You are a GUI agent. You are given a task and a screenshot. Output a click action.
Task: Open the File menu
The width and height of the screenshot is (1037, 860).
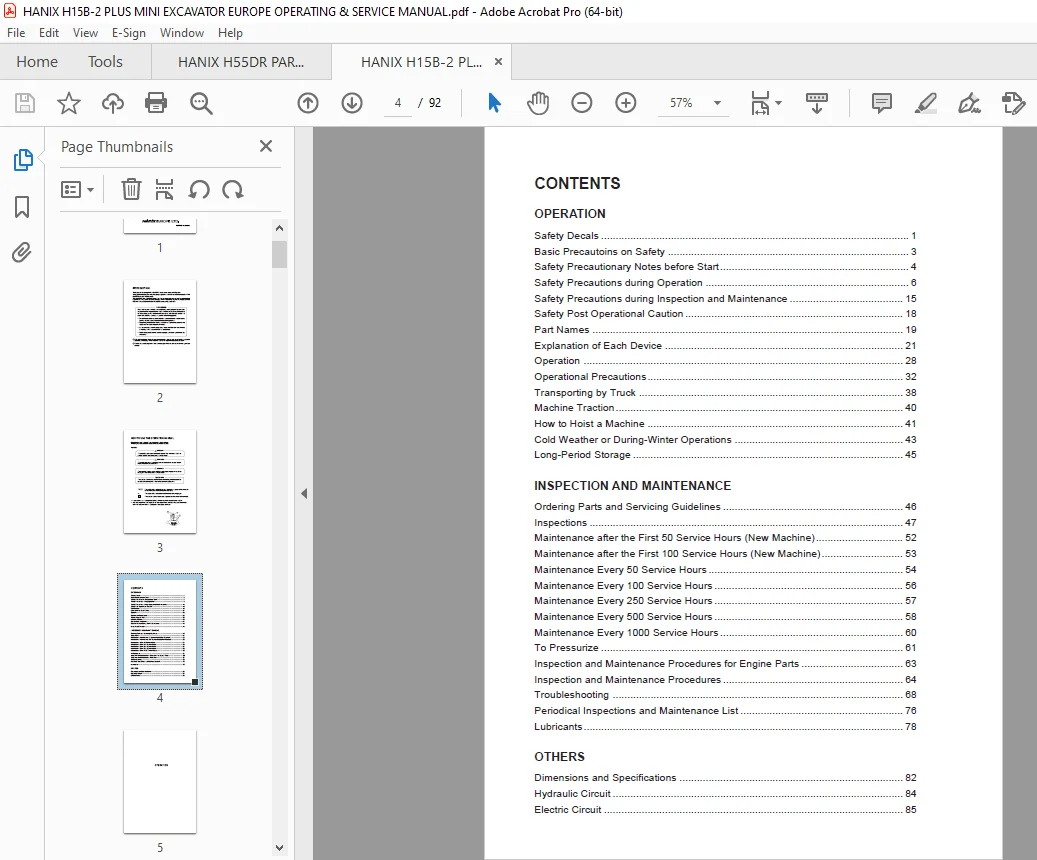click(16, 32)
